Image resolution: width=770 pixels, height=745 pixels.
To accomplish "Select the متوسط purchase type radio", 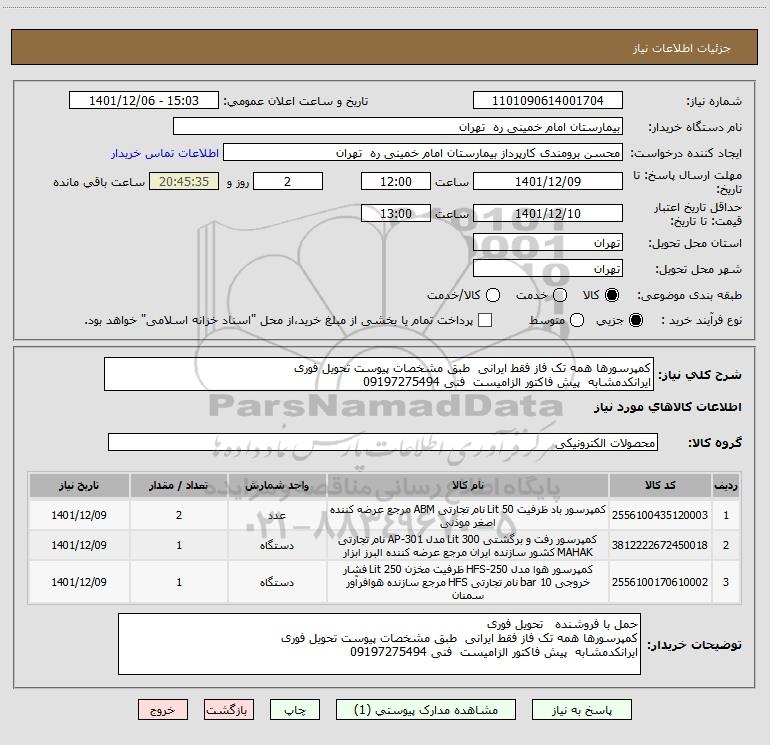I will coord(577,320).
